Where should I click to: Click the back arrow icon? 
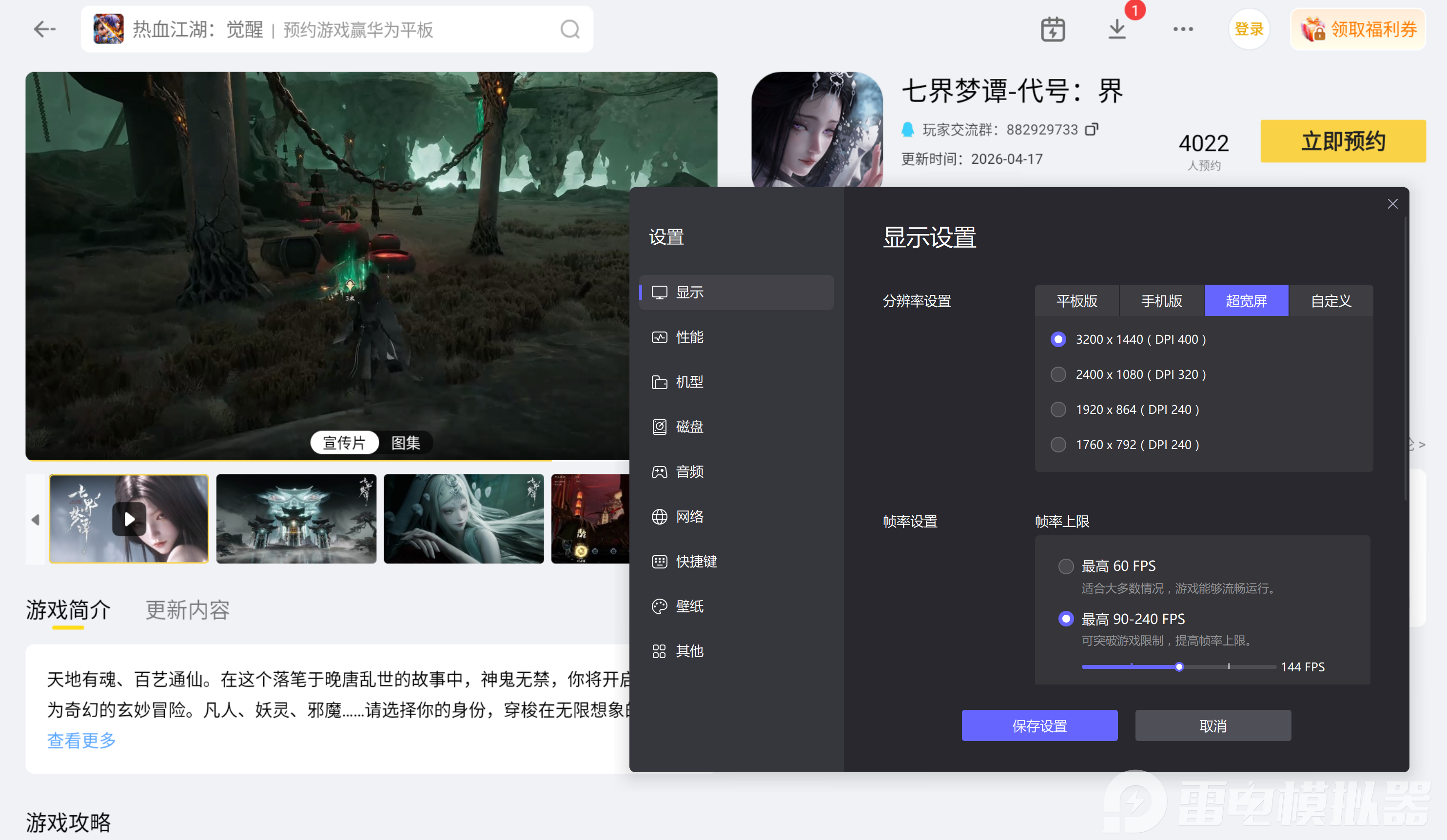pos(44,29)
